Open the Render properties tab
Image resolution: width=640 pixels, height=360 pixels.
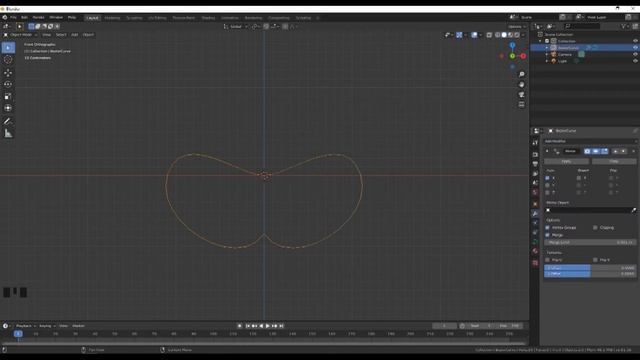535,154
